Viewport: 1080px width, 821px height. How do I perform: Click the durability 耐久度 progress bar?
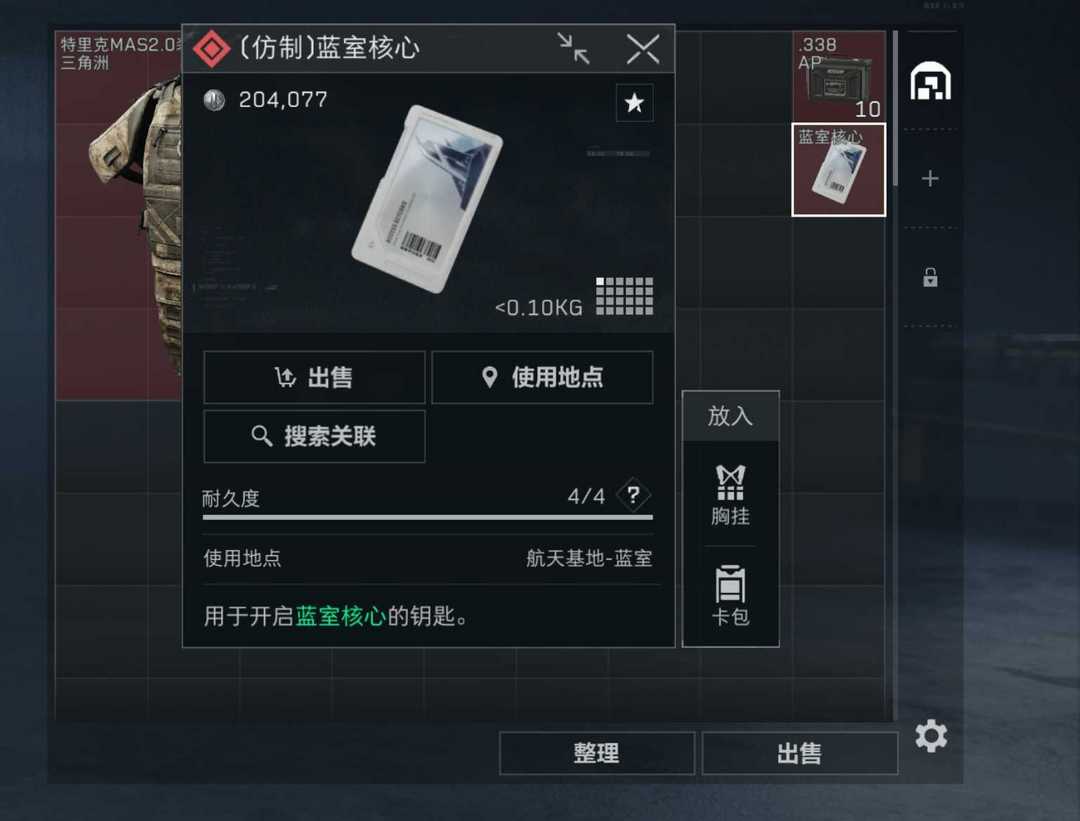(428, 517)
